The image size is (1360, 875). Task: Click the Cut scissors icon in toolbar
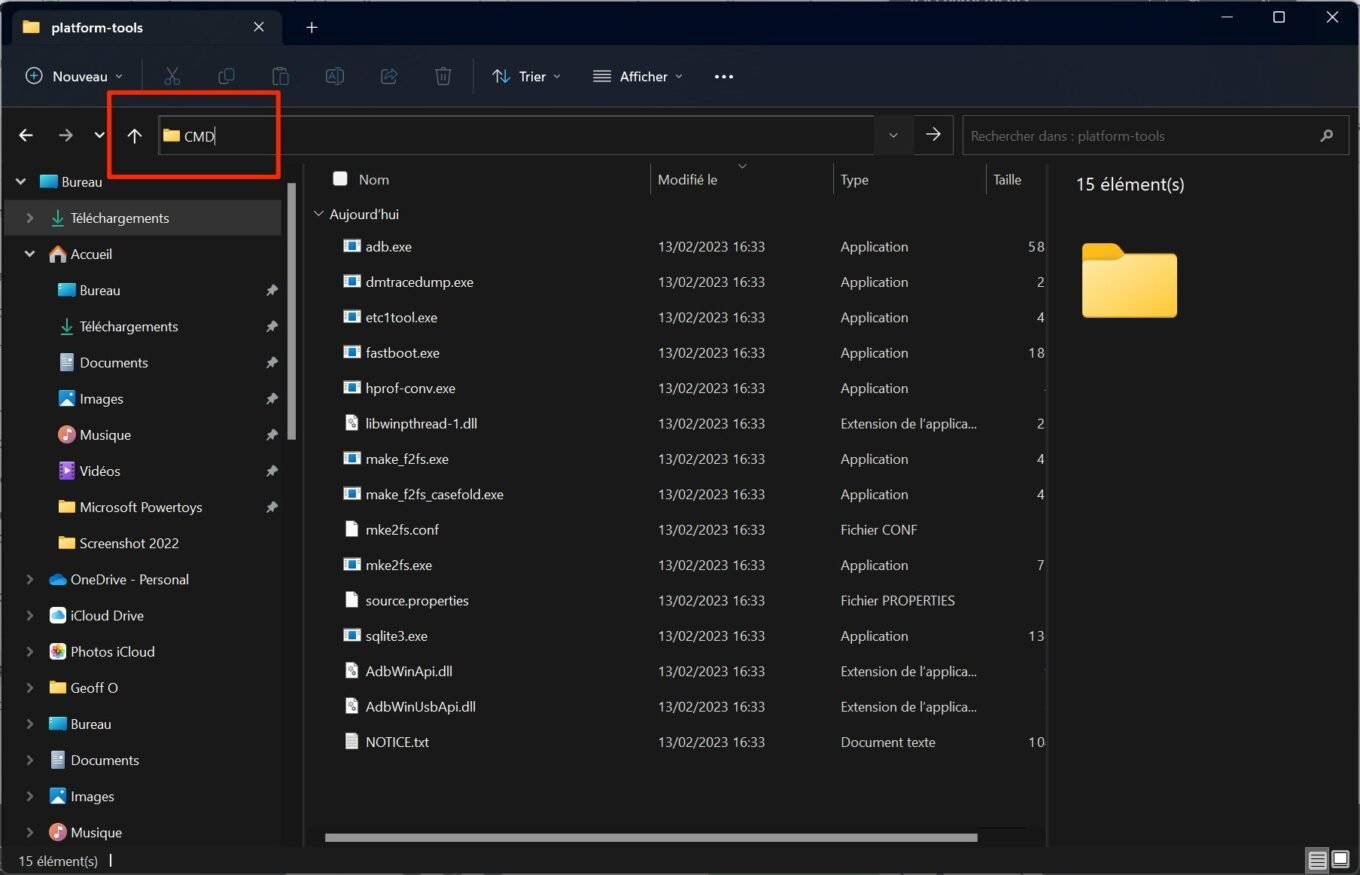click(172, 76)
